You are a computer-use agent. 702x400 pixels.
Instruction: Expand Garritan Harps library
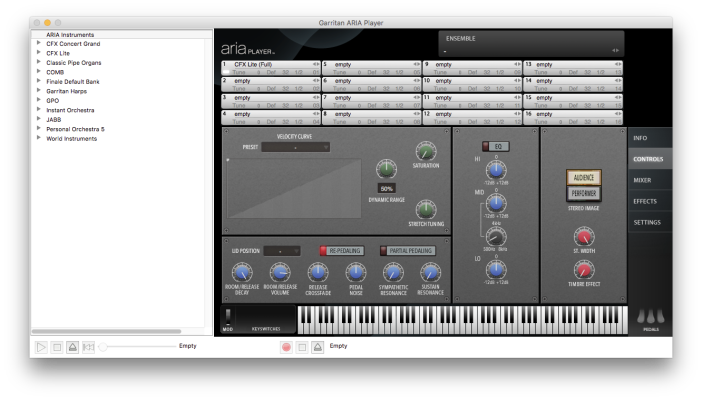point(39,90)
